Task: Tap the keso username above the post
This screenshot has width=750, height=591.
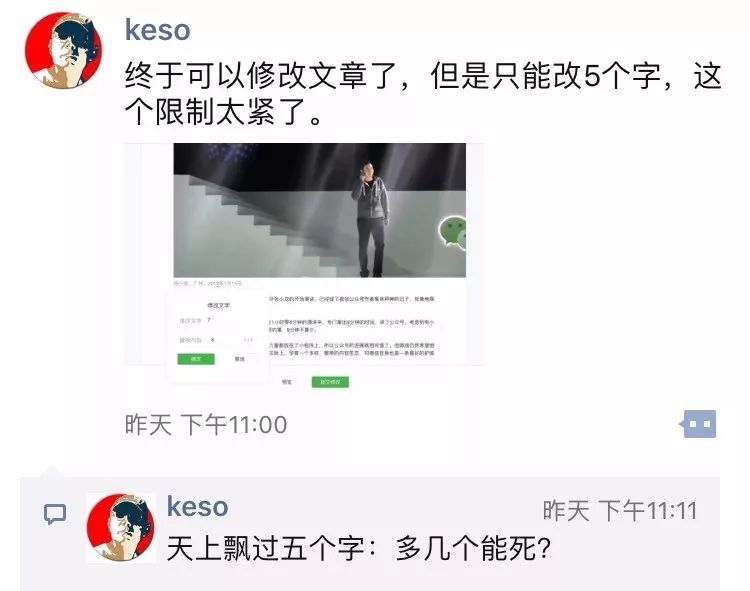Action: tap(157, 30)
